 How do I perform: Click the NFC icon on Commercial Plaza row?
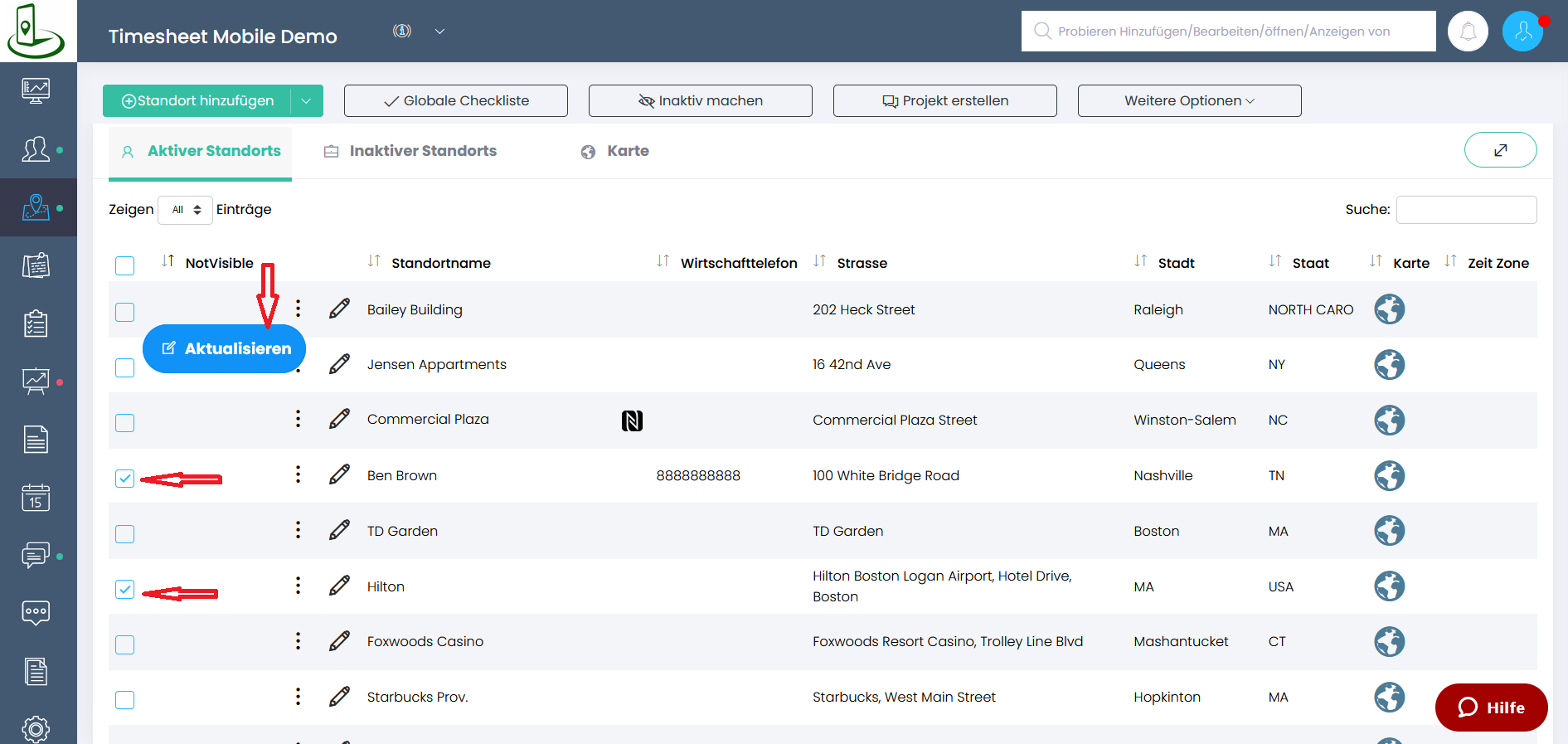(632, 421)
